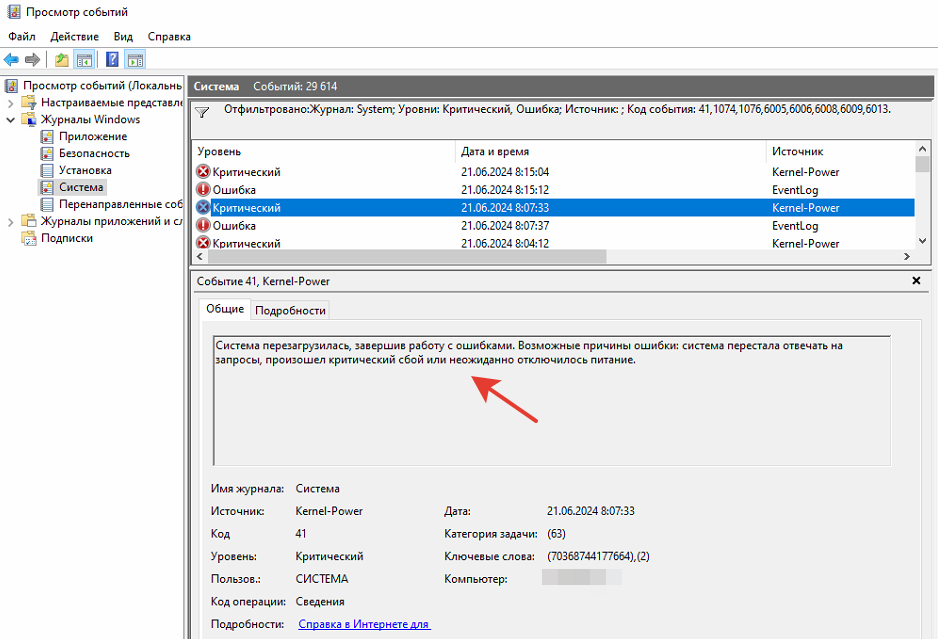This screenshot has height=639, width=938.
Task: Click the event list scroll down arrow
Action: [922, 241]
